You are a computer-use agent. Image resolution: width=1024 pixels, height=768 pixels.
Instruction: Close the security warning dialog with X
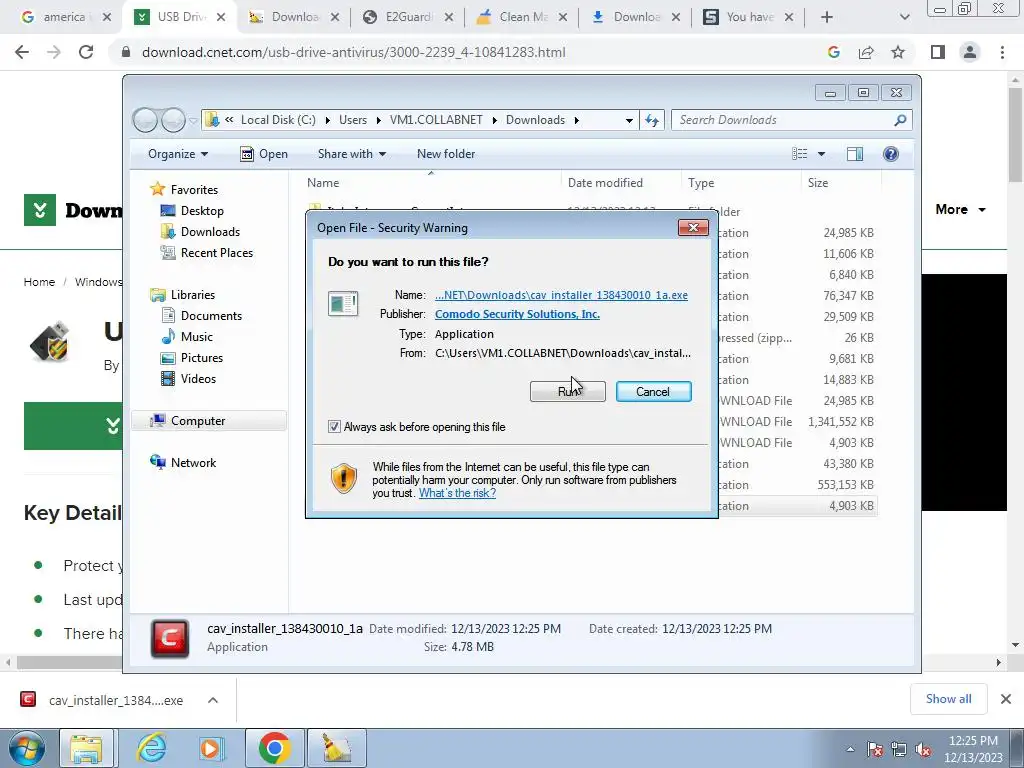[693, 227]
